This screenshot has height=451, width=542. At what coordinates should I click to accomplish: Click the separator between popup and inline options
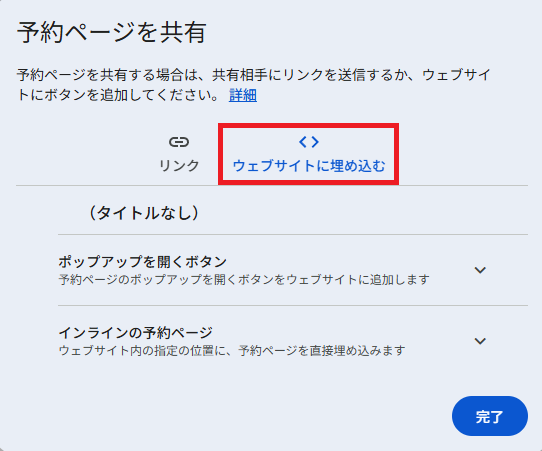tap(293, 306)
